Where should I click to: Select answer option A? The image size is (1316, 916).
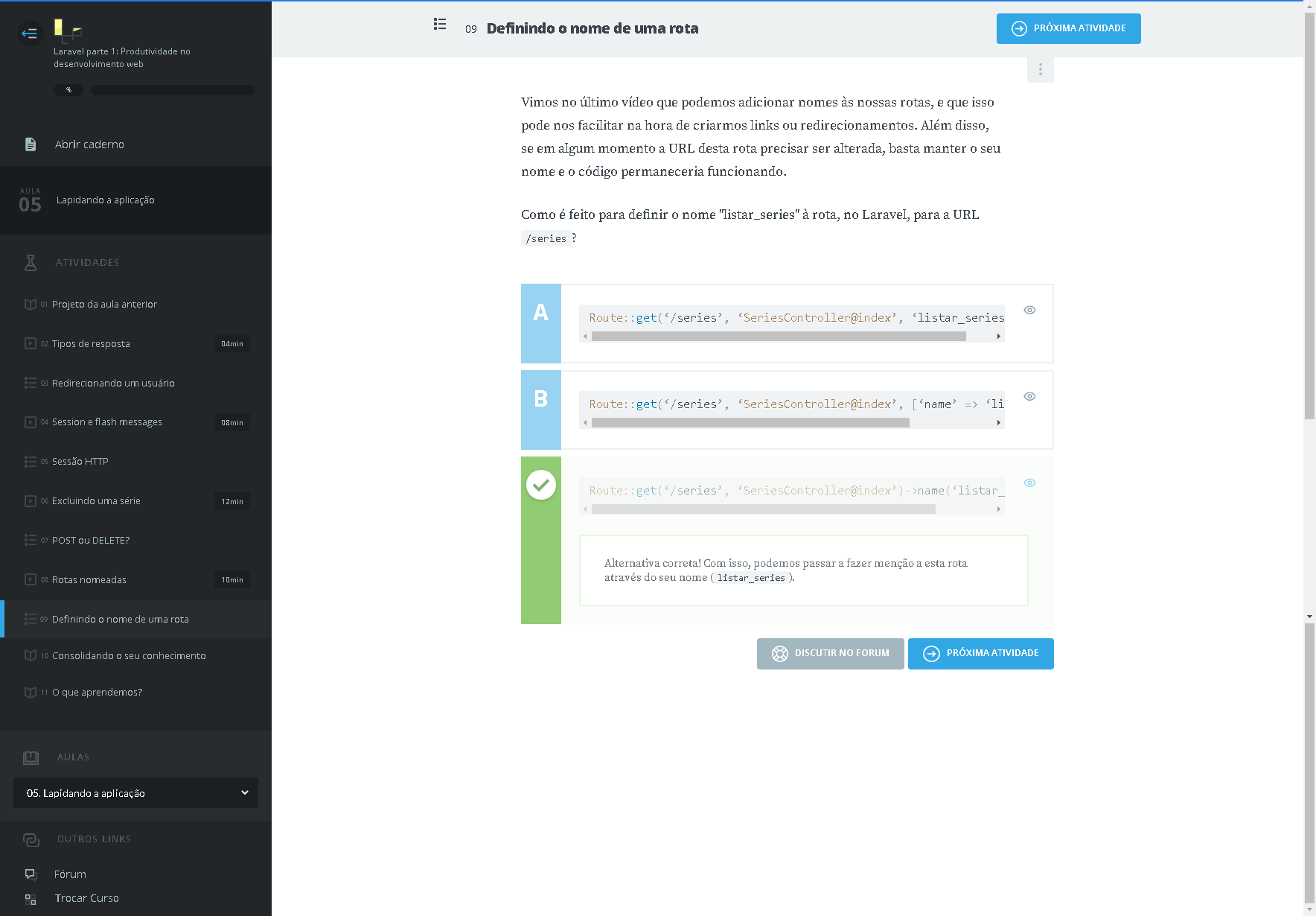(x=541, y=323)
